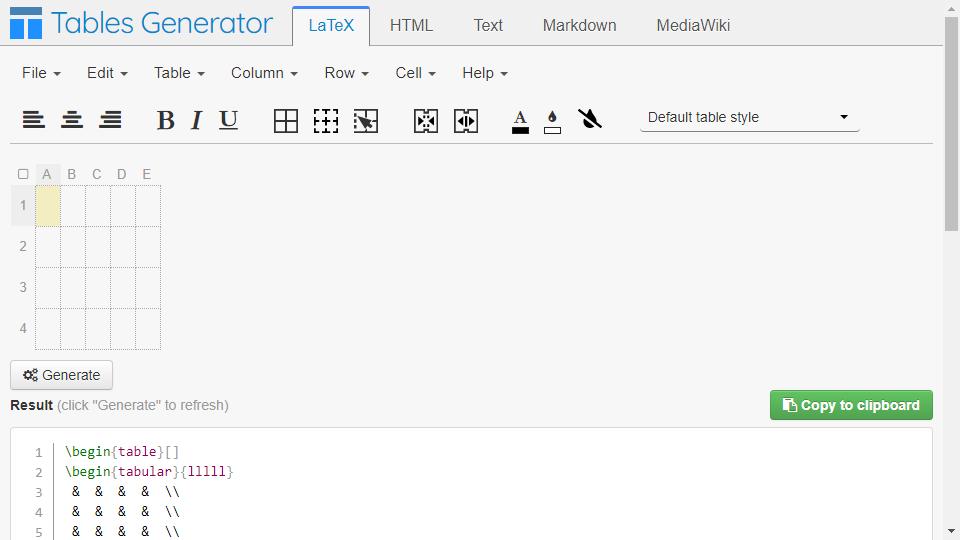
Task: Click the align left icon
Action: click(34, 119)
